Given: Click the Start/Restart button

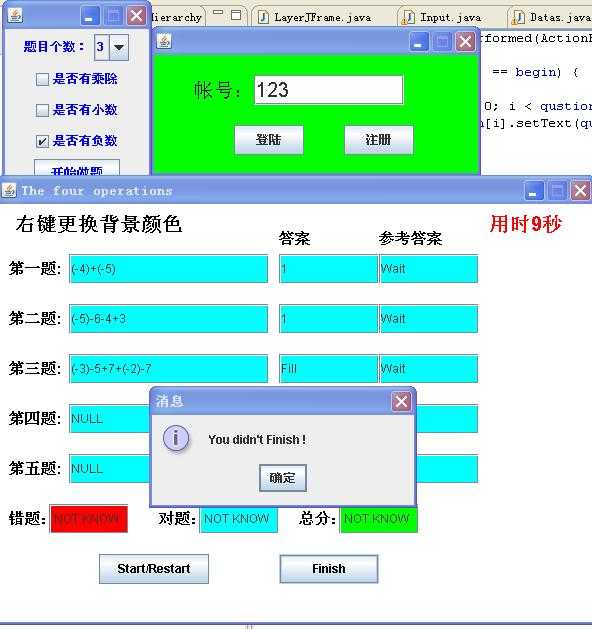Looking at the screenshot, I should coord(154,568).
